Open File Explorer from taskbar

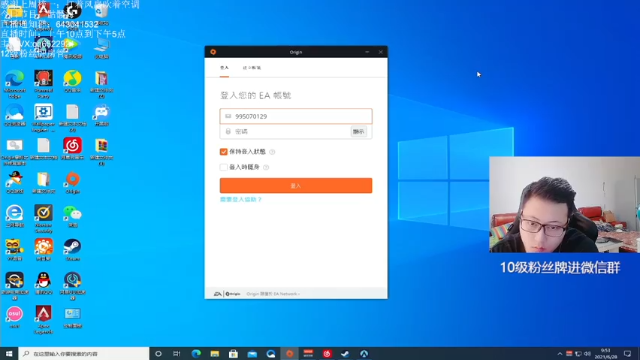pos(215,353)
